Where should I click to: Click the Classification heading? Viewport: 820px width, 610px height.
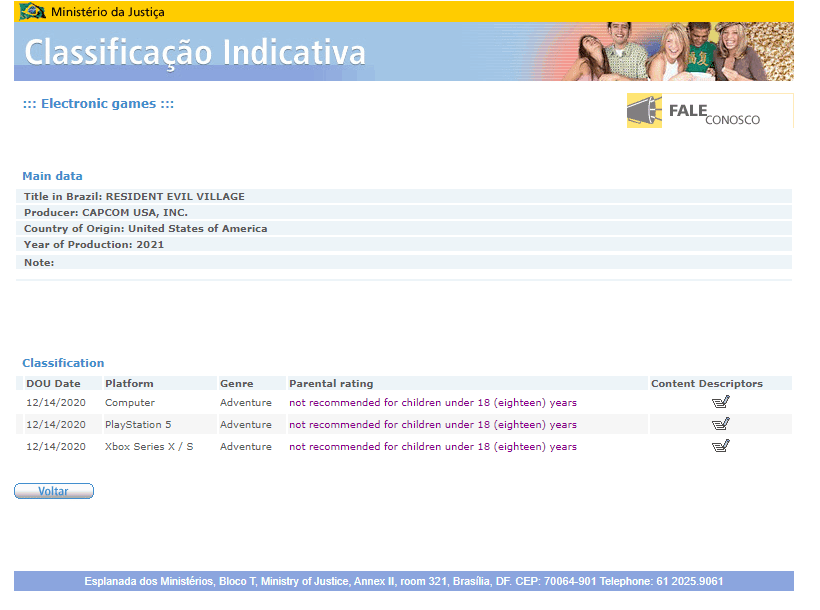[63, 363]
